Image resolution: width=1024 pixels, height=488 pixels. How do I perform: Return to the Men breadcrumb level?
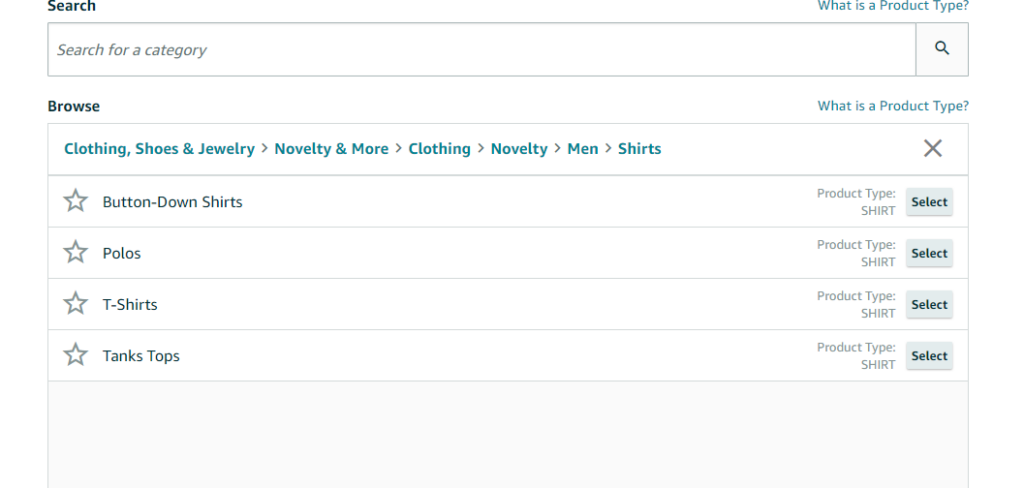(x=582, y=149)
